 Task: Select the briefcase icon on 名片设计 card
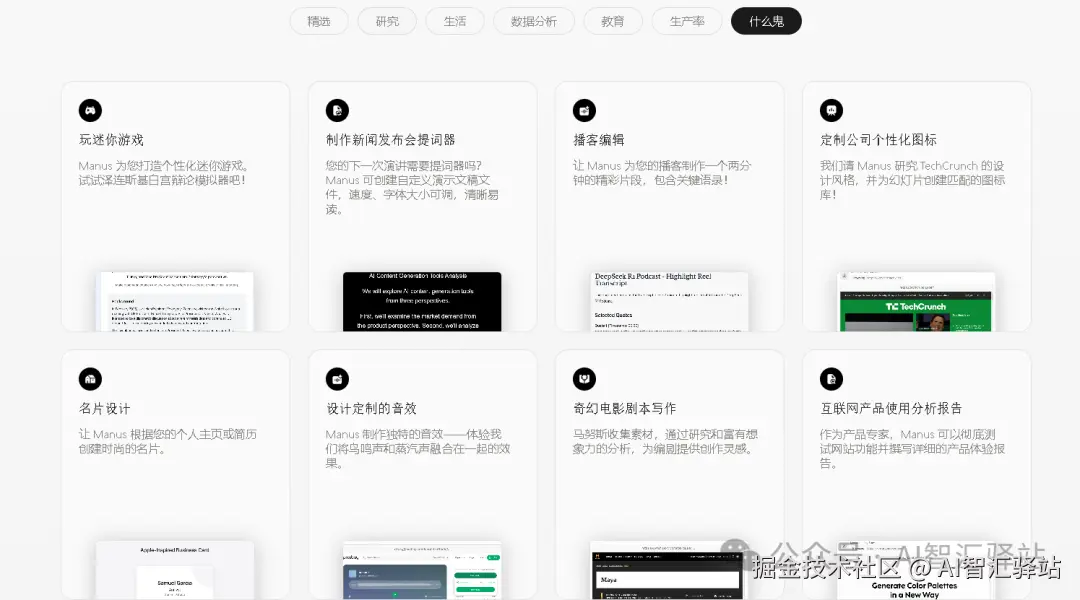coord(90,378)
